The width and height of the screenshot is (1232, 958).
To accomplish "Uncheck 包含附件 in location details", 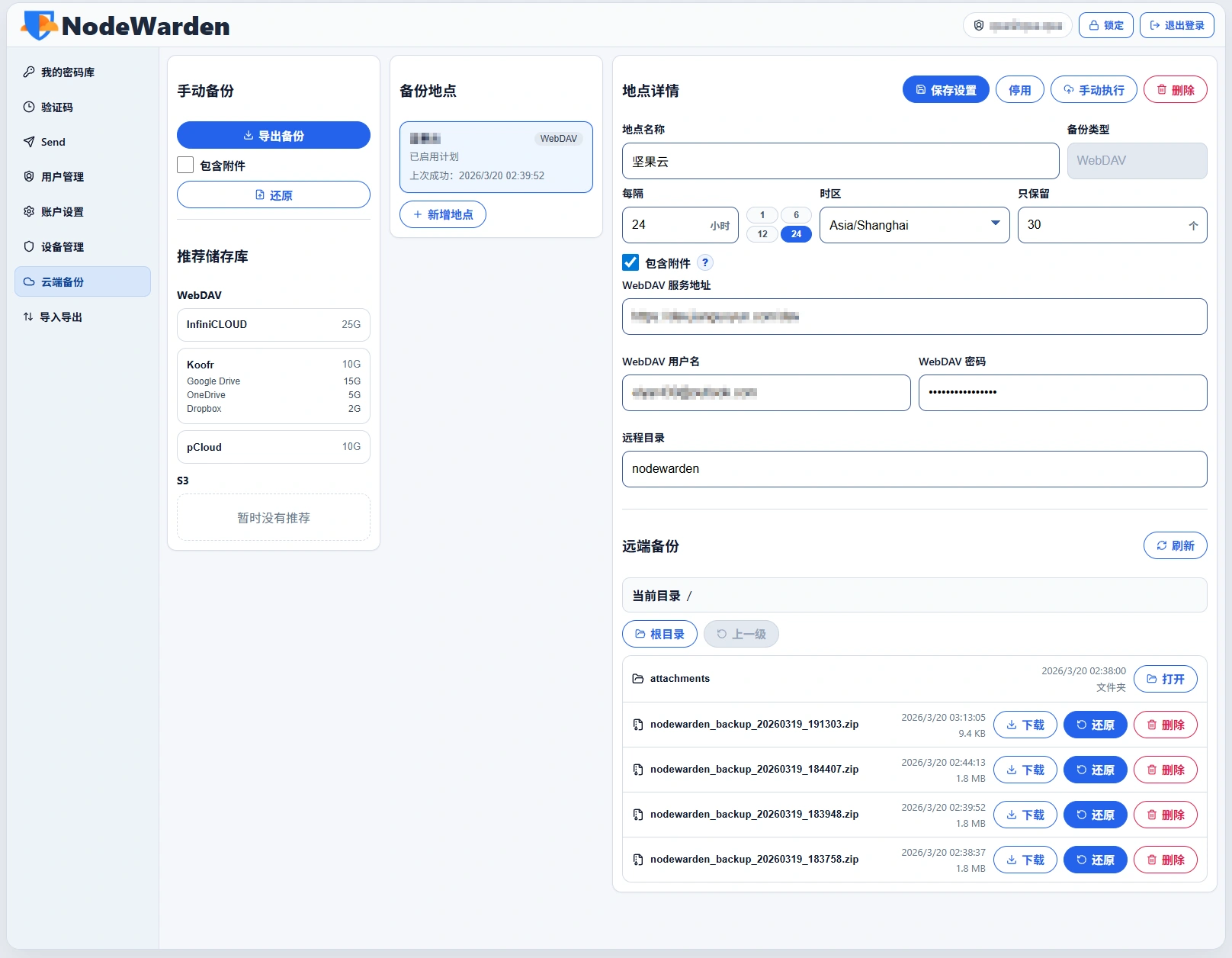I will [630, 262].
